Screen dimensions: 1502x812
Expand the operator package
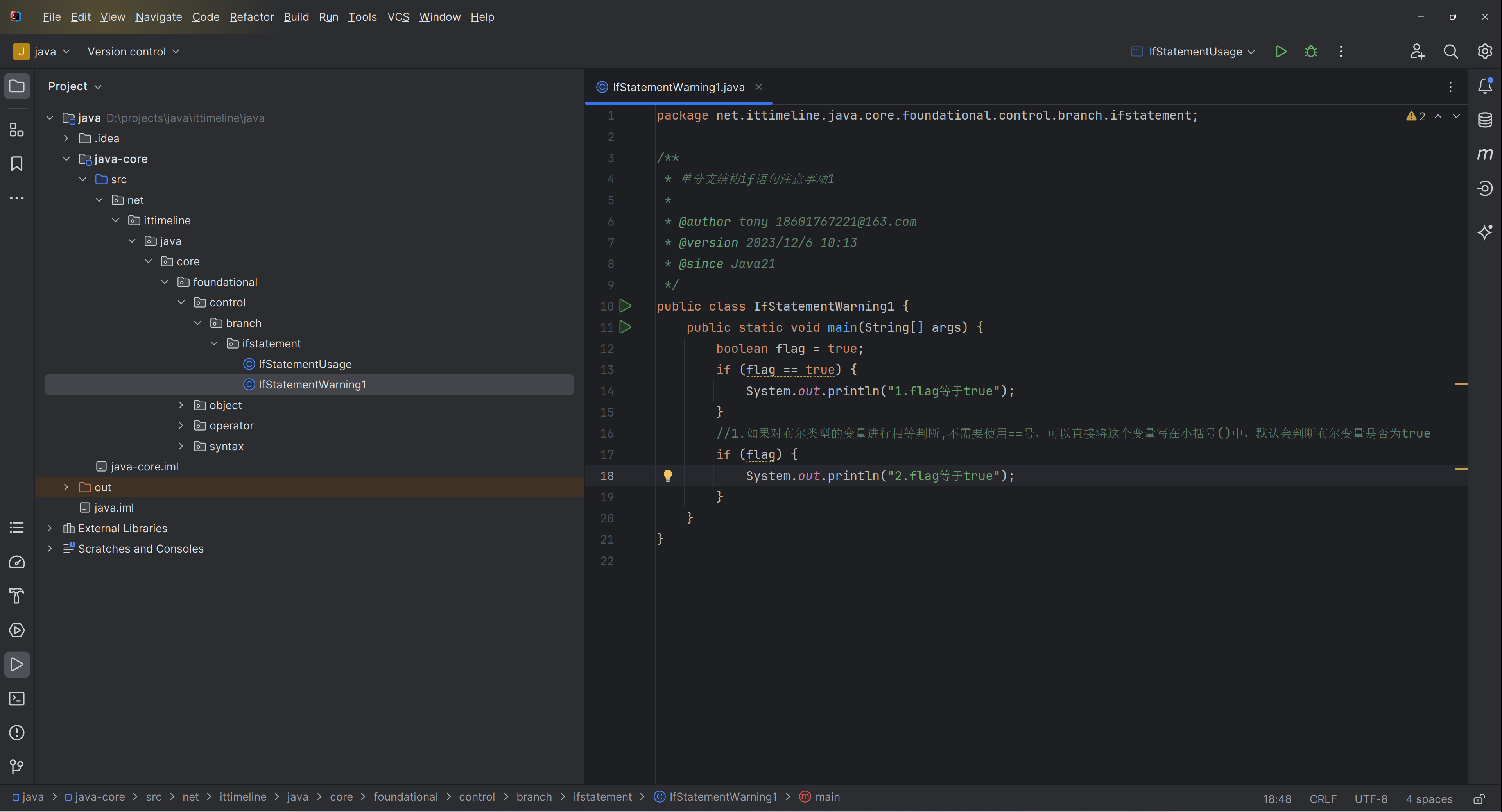click(181, 426)
